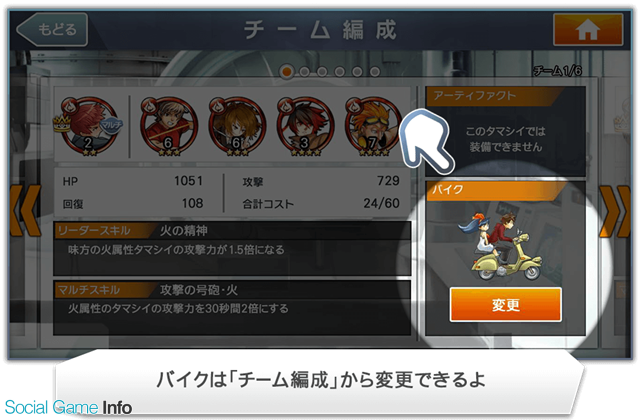Select the last team page dot

[375, 72]
